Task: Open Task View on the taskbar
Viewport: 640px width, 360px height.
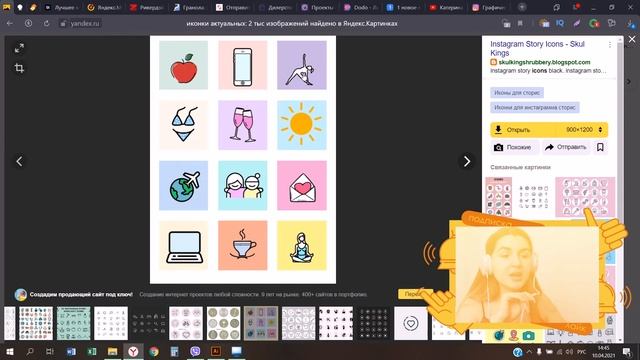Action: [x=50, y=351]
